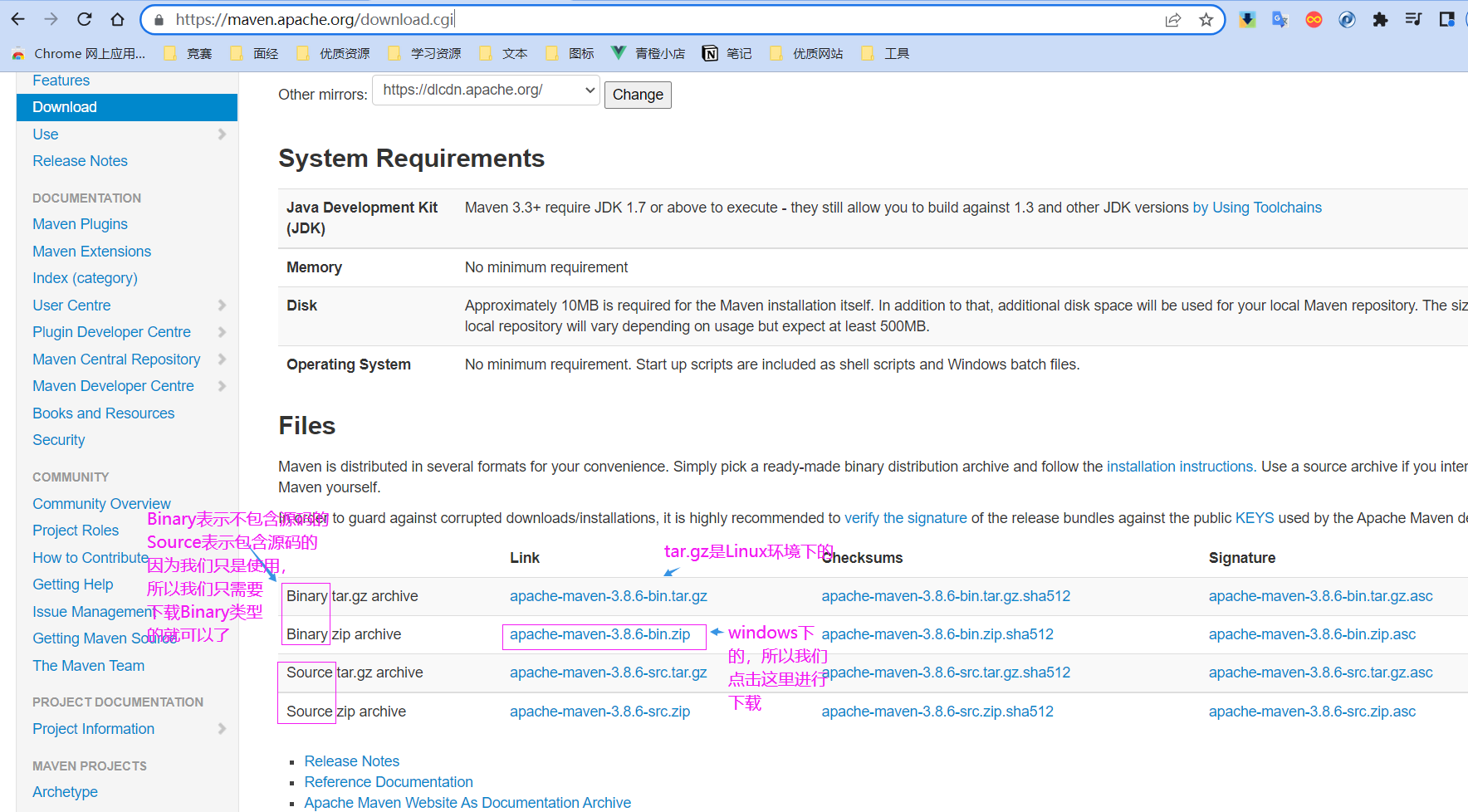The width and height of the screenshot is (1468, 812).
Task: Open the Google Translate extension
Action: pyautogui.click(x=1280, y=18)
